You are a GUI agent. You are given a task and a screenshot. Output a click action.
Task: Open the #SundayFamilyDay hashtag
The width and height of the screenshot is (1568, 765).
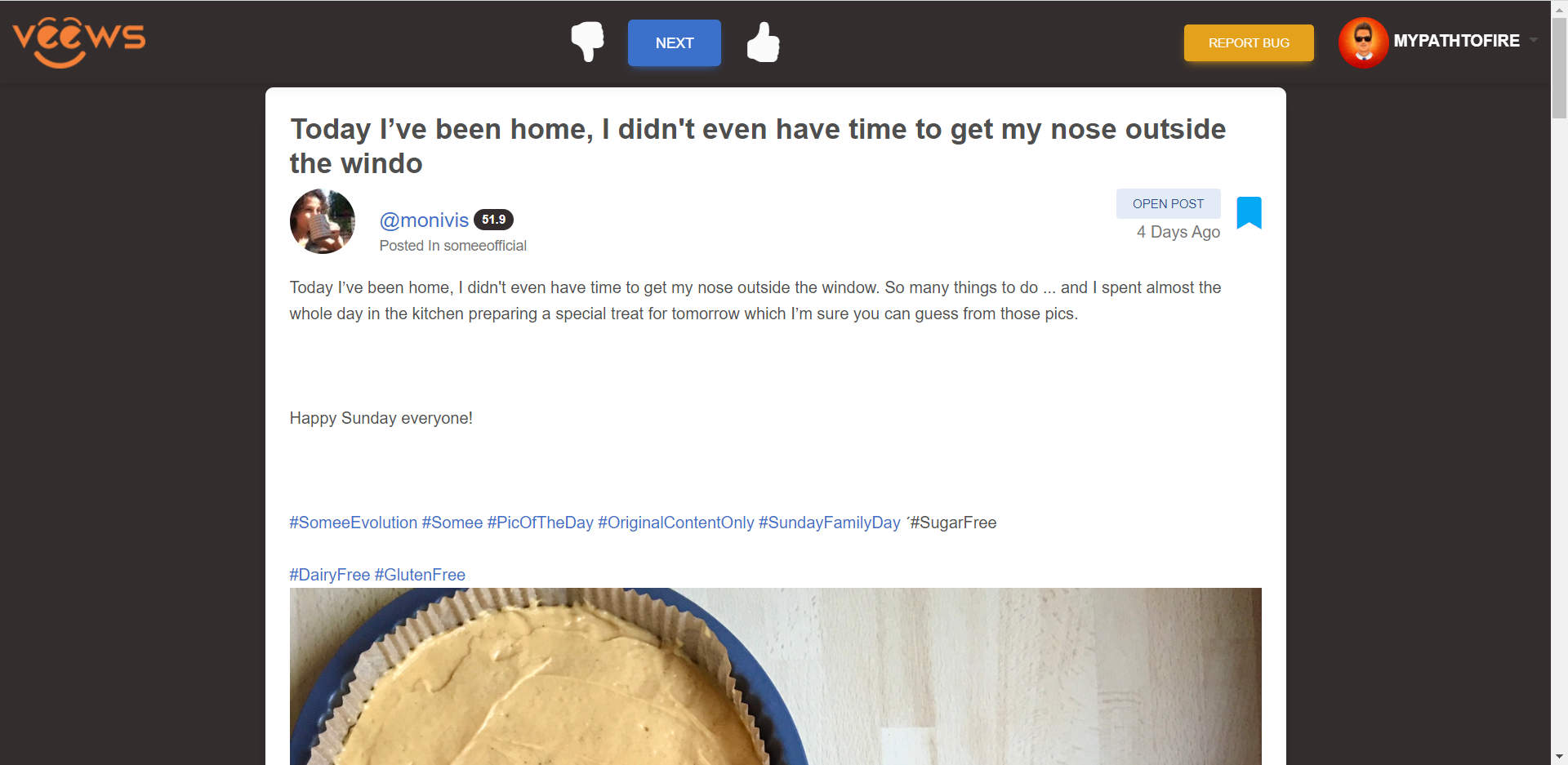(830, 523)
